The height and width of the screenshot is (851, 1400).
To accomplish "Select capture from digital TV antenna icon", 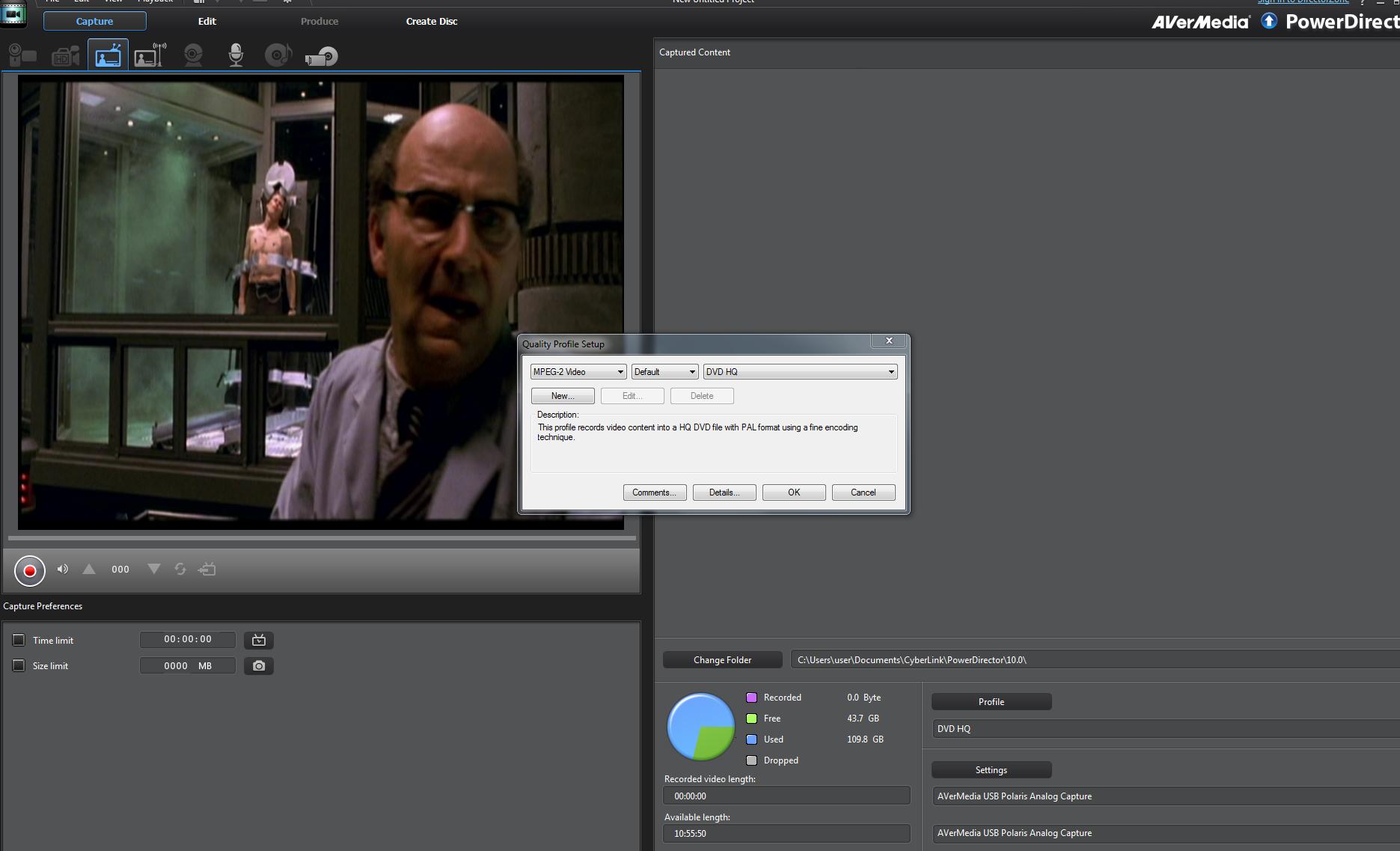I will point(150,55).
